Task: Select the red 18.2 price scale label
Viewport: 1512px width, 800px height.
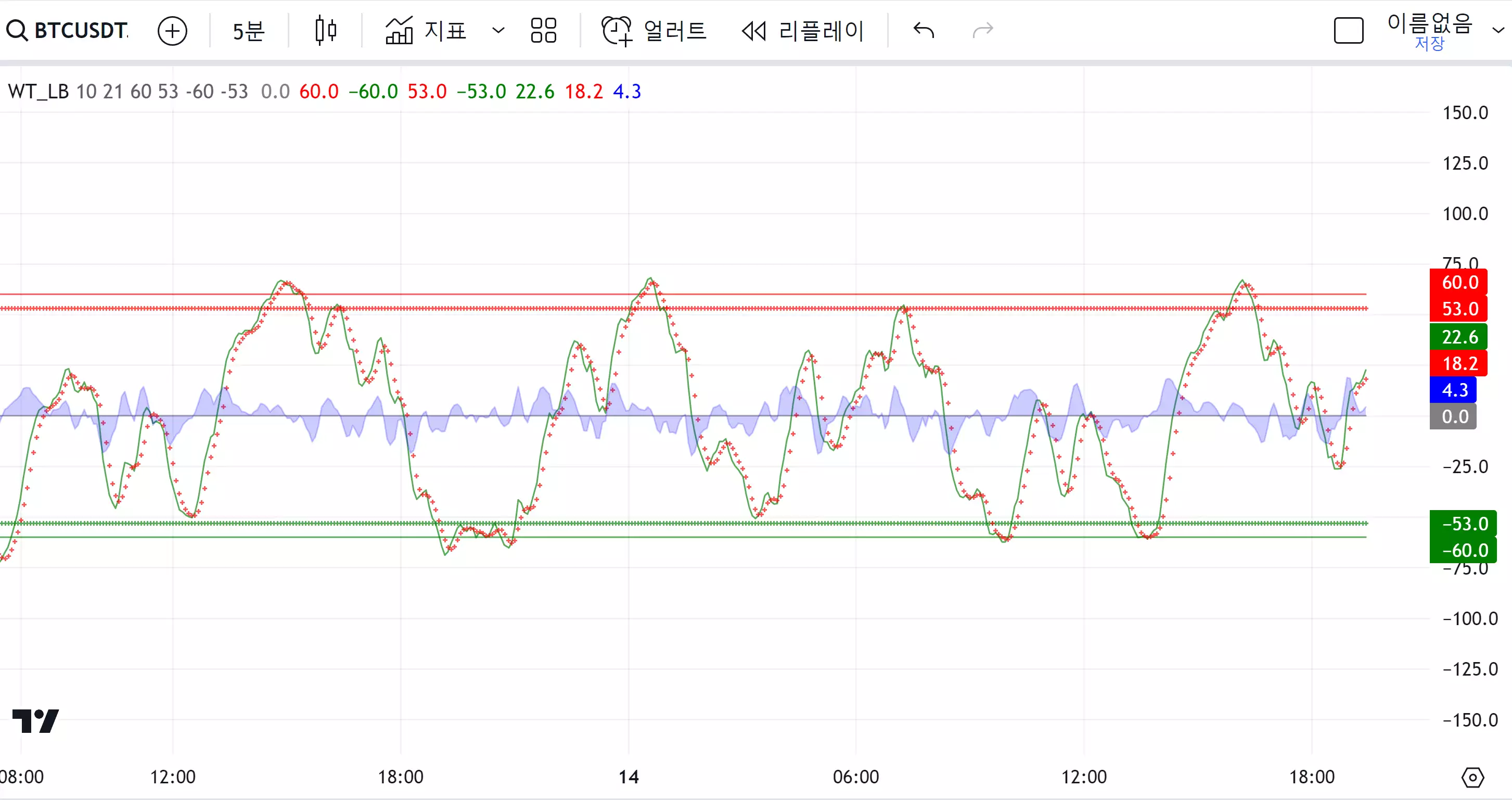Action: coord(1458,364)
